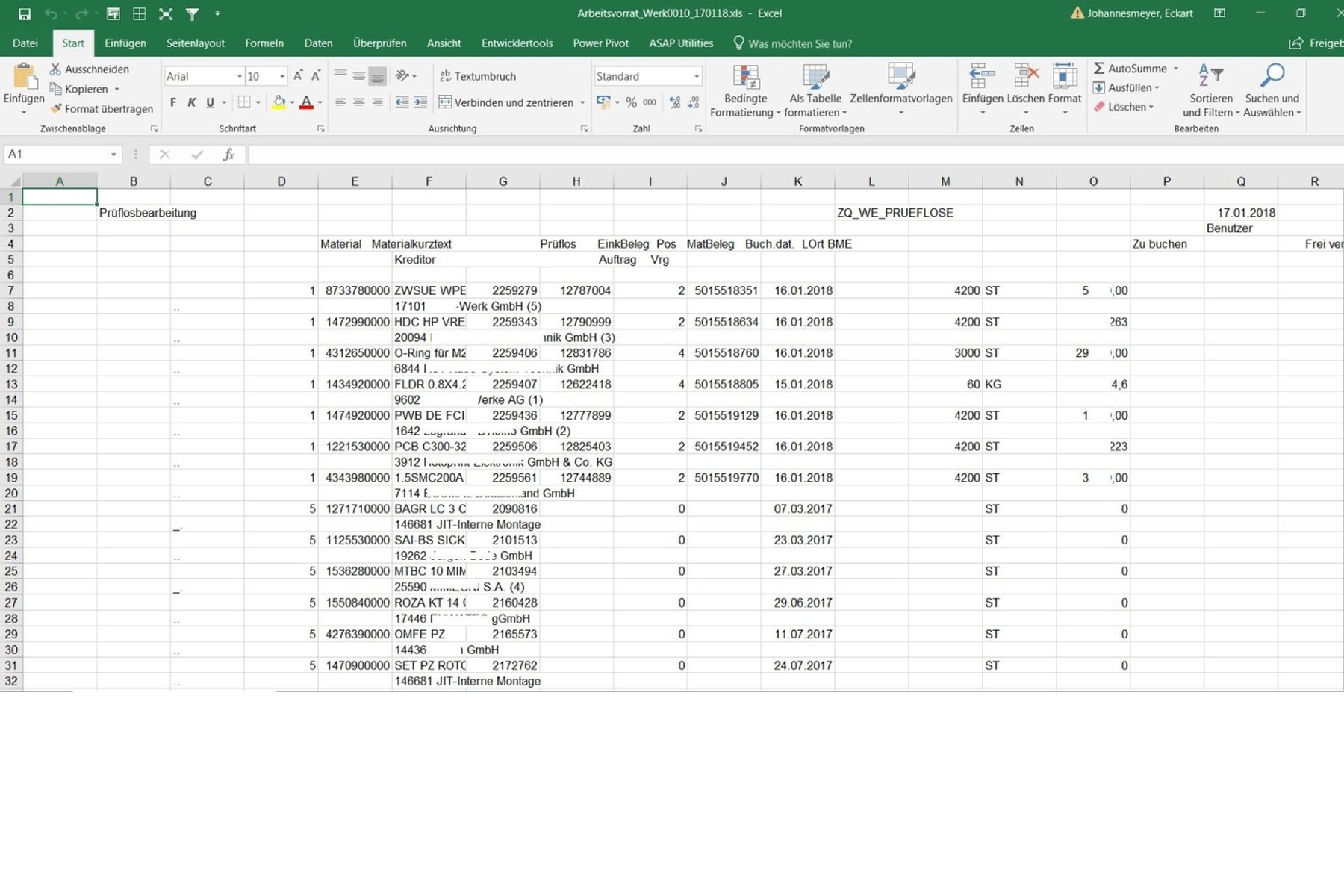Increase font size with large A icon
The height and width of the screenshot is (896, 1344).
coord(298,75)
